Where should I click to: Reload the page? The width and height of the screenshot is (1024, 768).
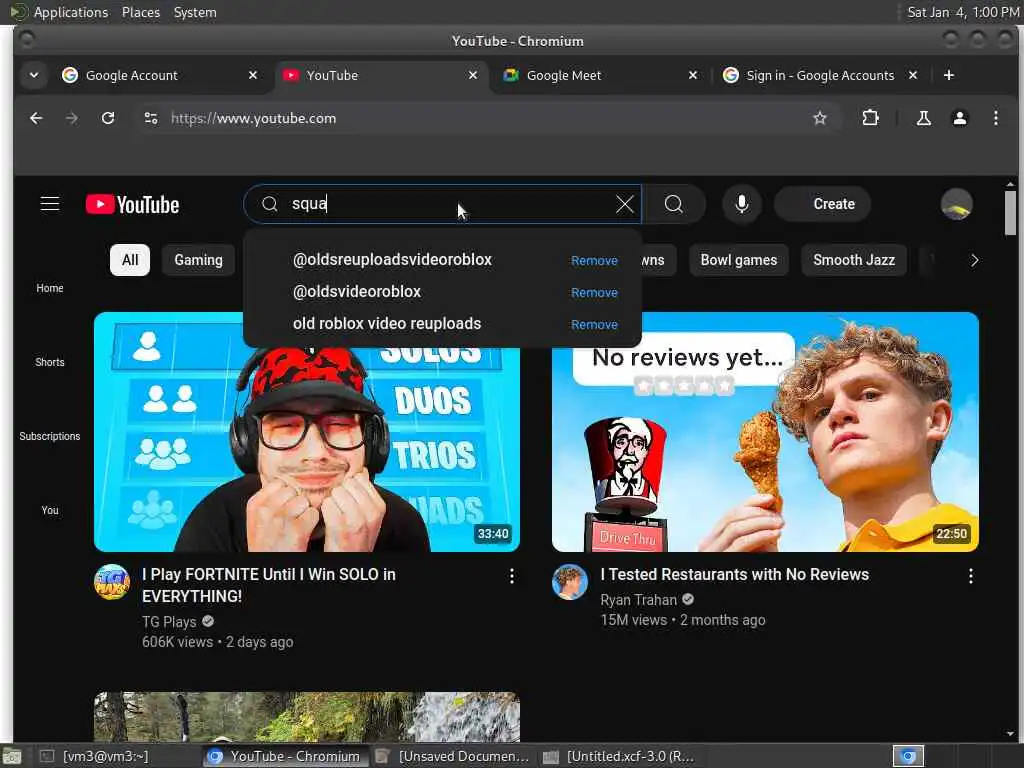108,118
